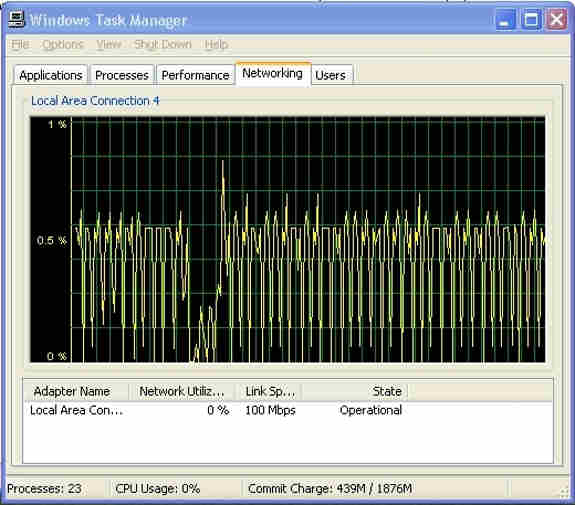Image resolution: width=575 pixels, height=505 pixels.
Task: Open the Shut Down menu
Action: coord(162,44)
